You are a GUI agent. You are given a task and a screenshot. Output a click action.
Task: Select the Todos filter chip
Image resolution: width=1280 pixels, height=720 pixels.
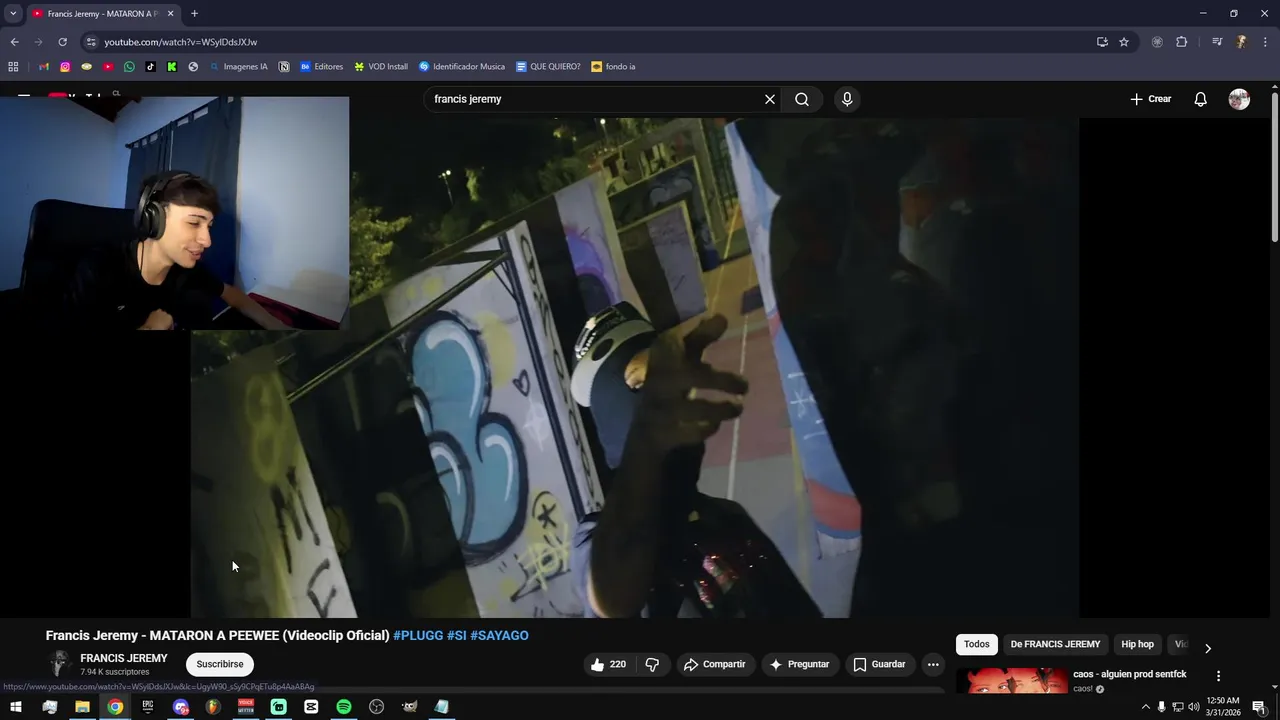977,644
